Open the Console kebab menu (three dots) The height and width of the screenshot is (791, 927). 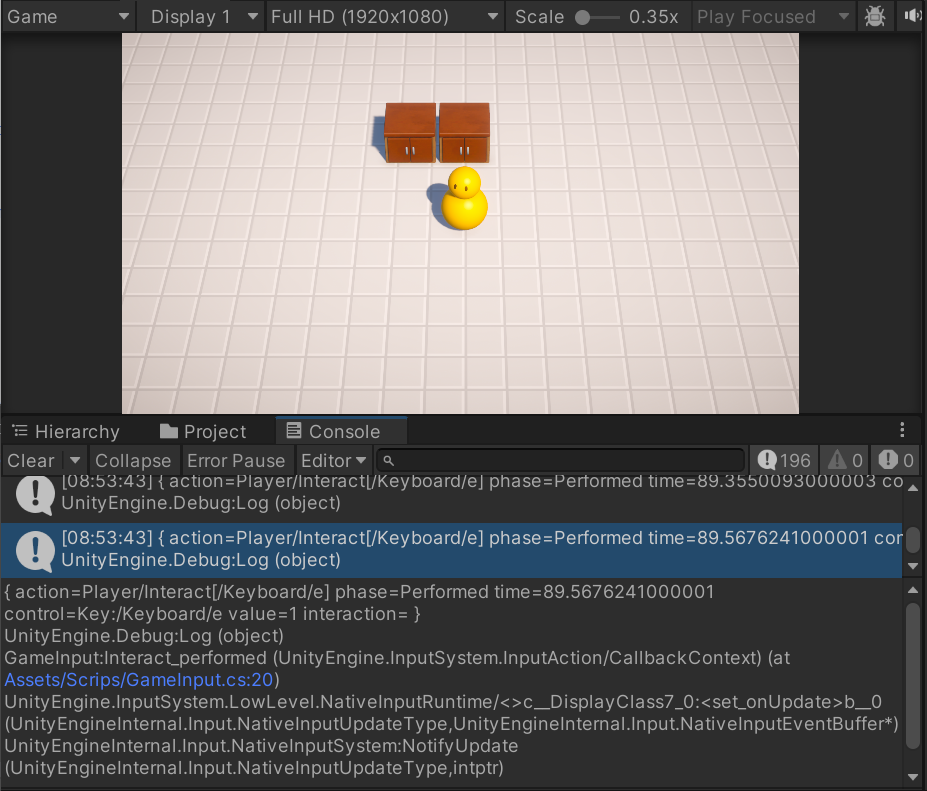pos(903,430)
